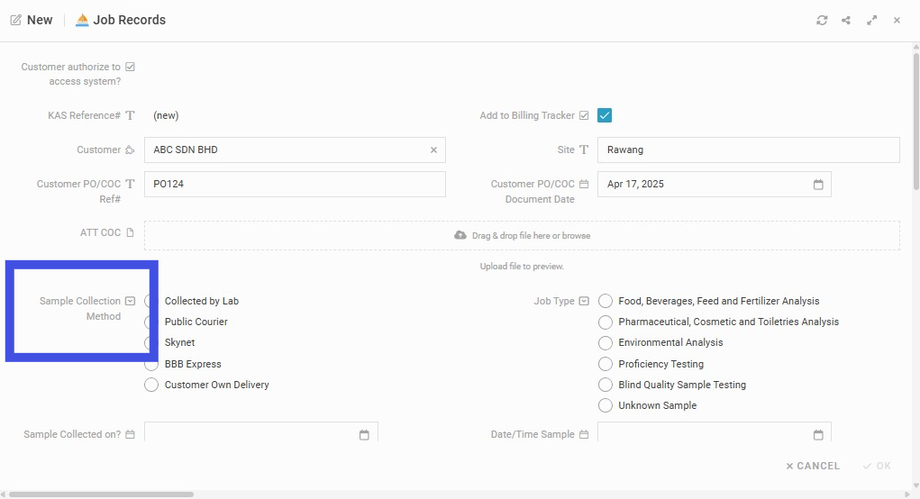Uncheck the Add to Billing Tracker checkbox
This screenshot has width=920, height=499.
click(x=604, y=116)
